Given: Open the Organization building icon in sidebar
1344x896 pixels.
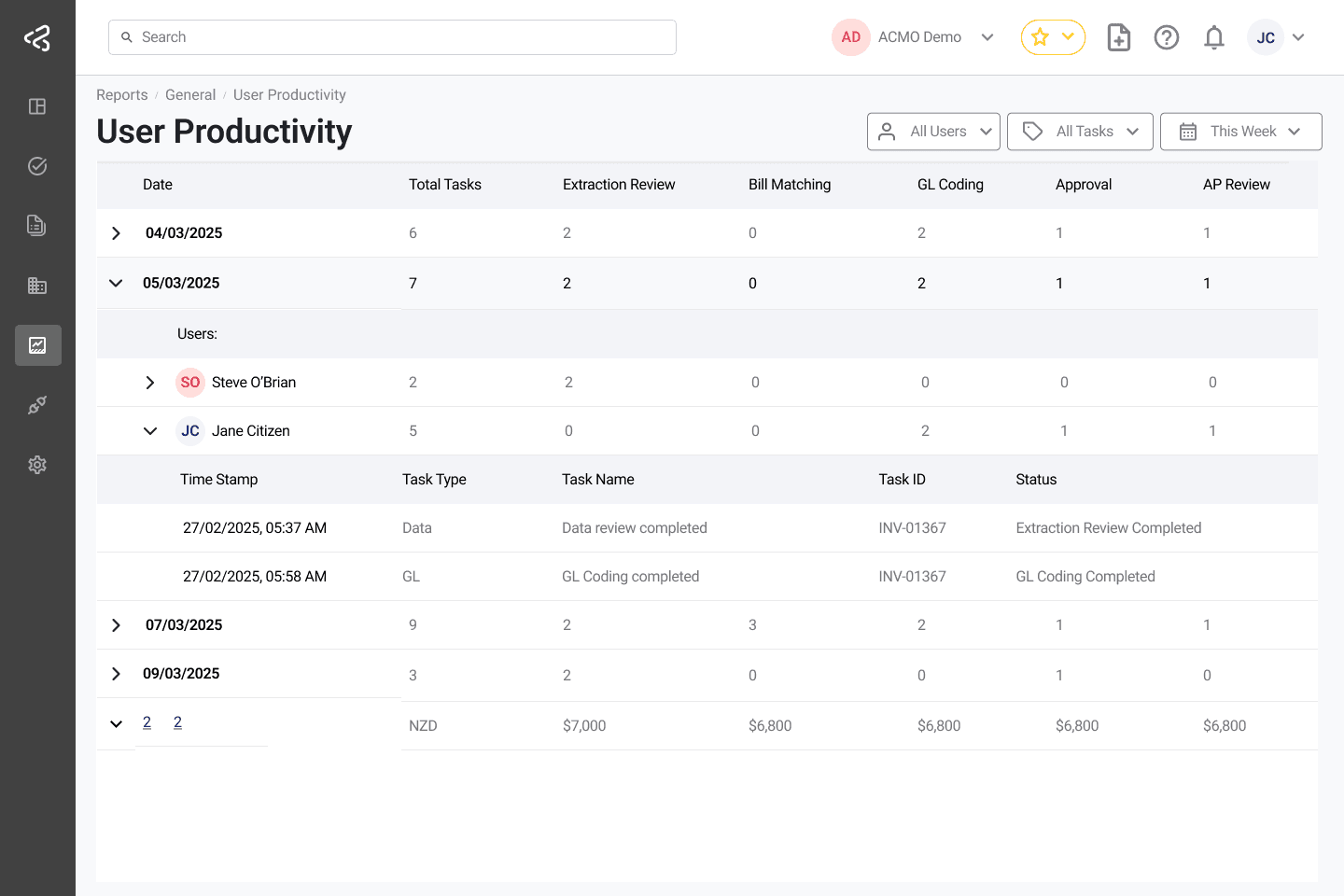Looking at the screenshot, I should point(37,285).
